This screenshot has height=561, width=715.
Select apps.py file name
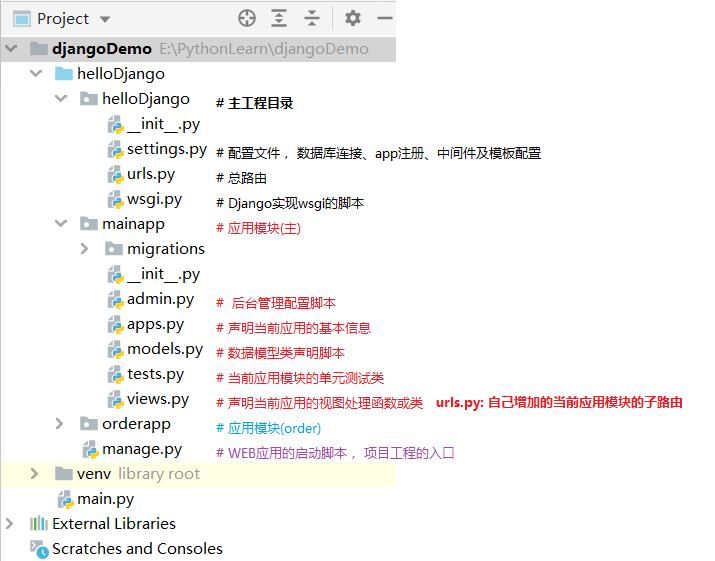click(155, 325)
